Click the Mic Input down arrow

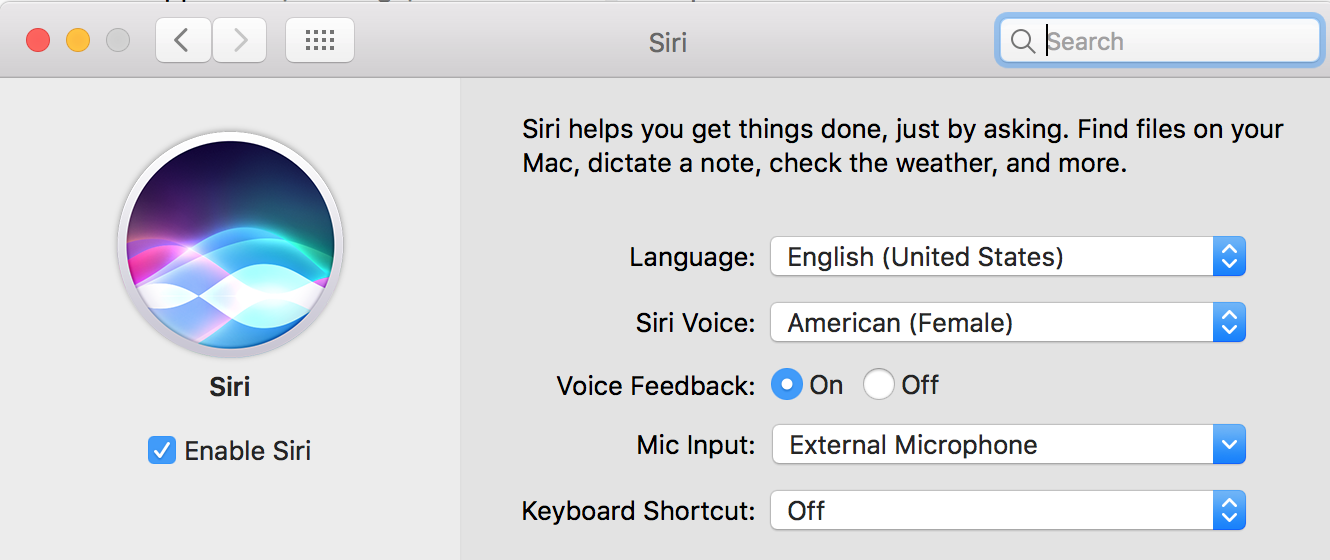[x=1229, y=445]
